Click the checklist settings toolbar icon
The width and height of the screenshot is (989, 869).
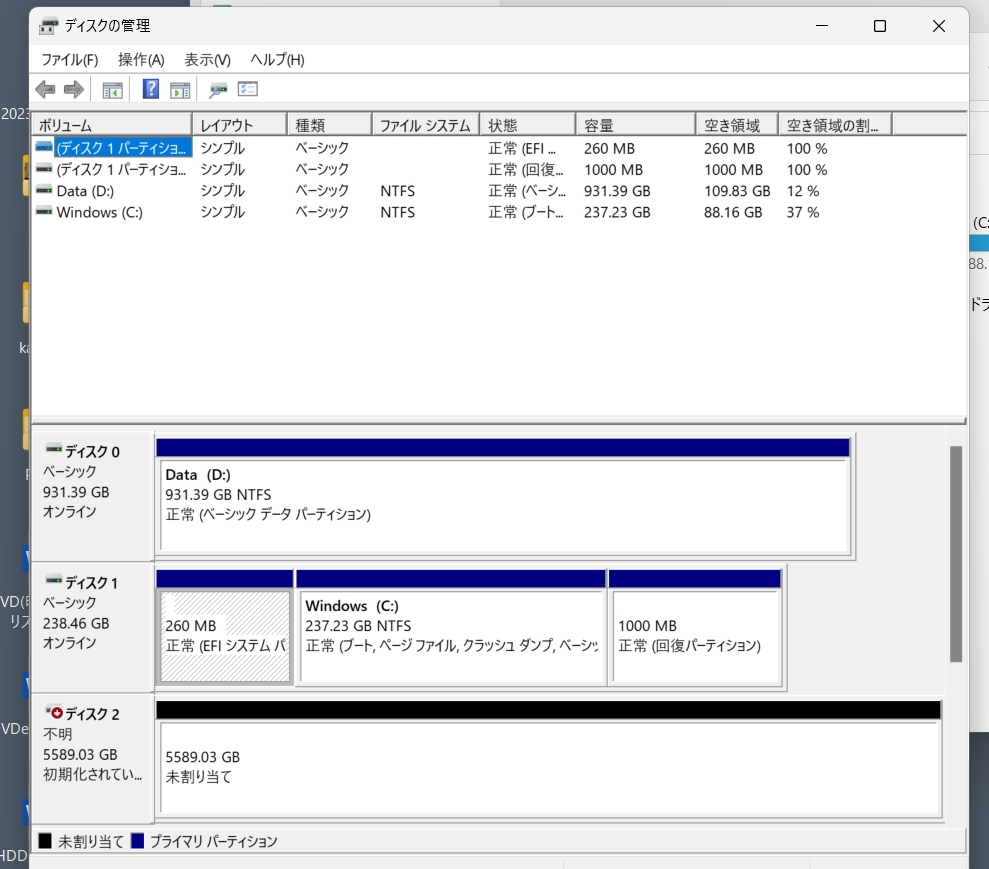coord(248,90)
